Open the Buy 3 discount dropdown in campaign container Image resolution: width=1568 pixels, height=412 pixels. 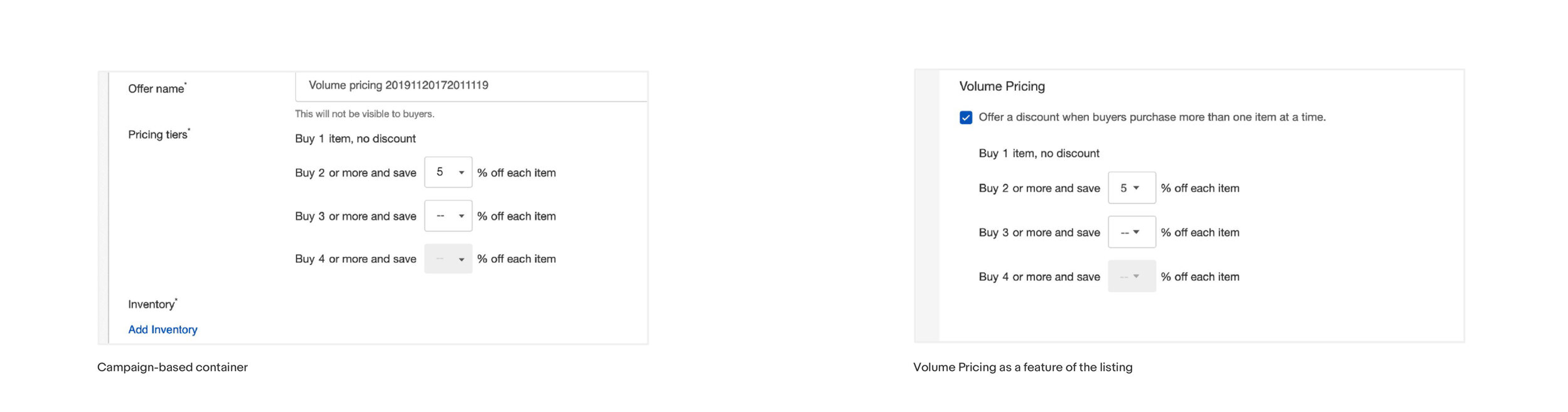448,216
